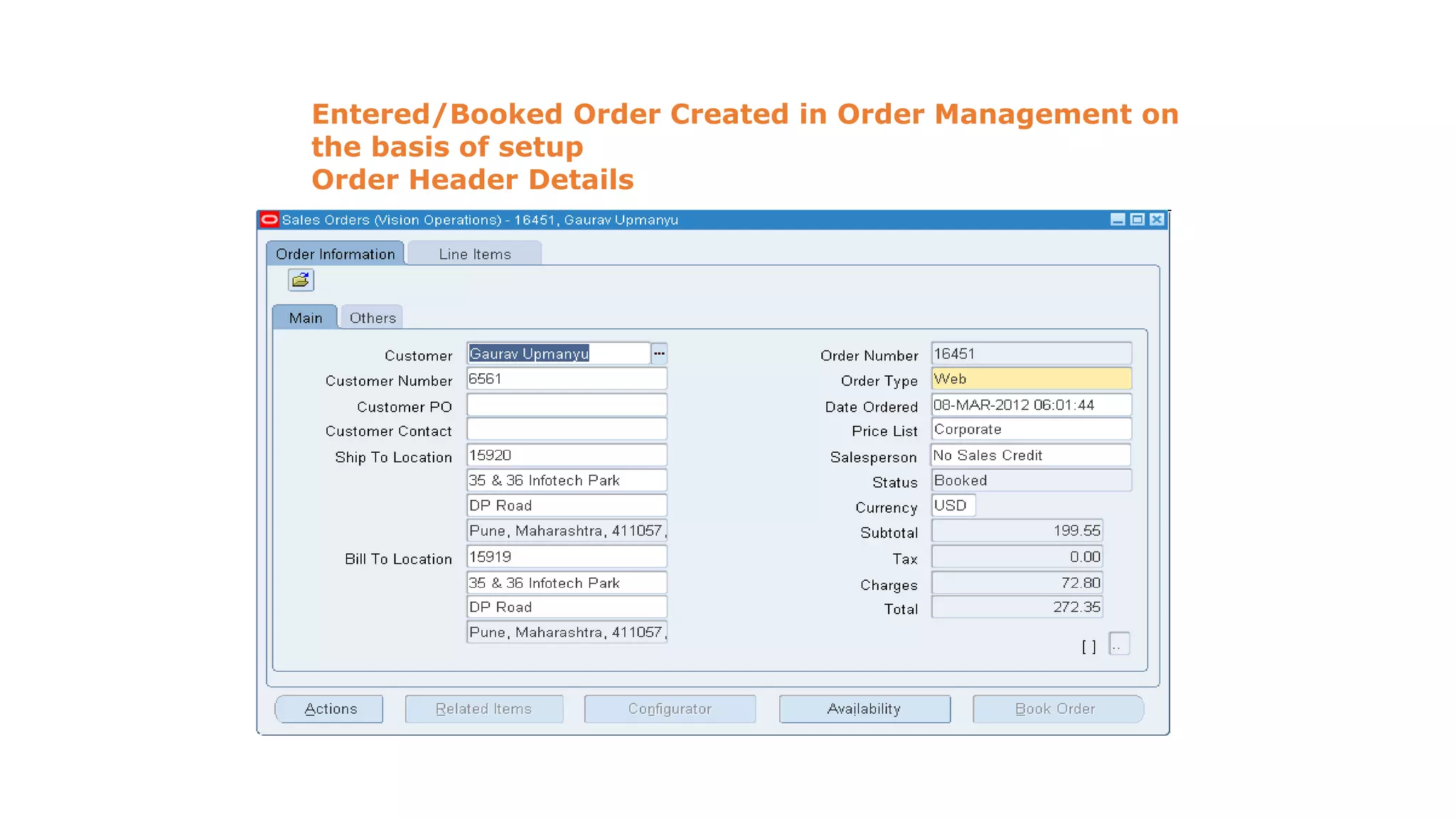Click the Customer Number field 6561
The height and width of the screenshot is (819, 1456).
coord(567,379)
